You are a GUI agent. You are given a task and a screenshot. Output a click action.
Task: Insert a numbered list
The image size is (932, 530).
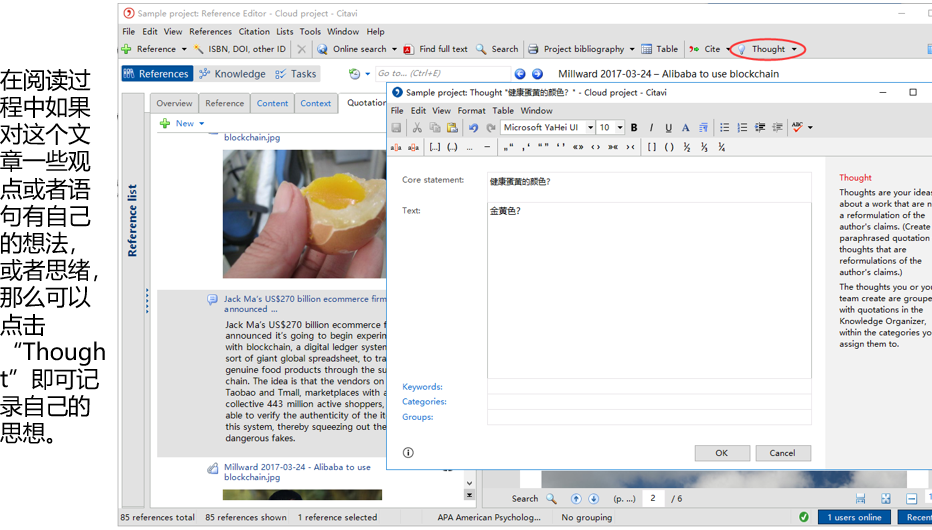[x=742, y=127]
